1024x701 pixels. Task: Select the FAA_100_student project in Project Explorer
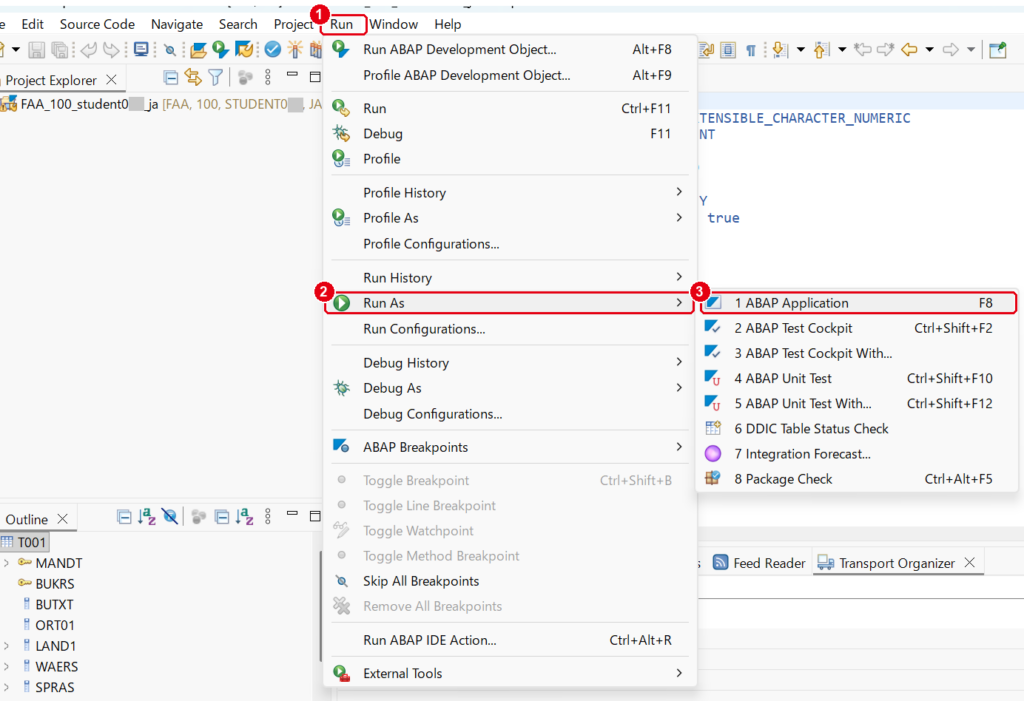pos(161,105)
